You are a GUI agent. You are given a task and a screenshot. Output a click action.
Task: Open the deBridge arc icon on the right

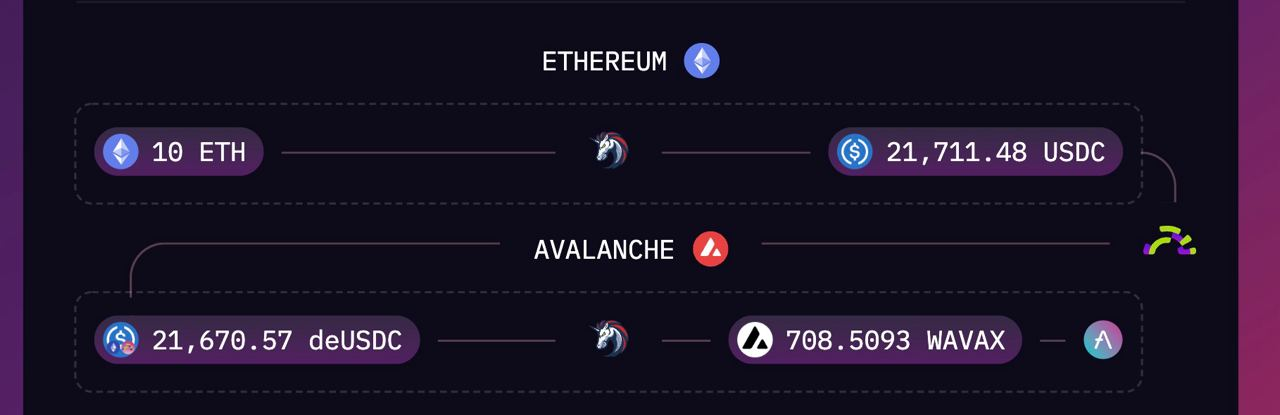1170,242
